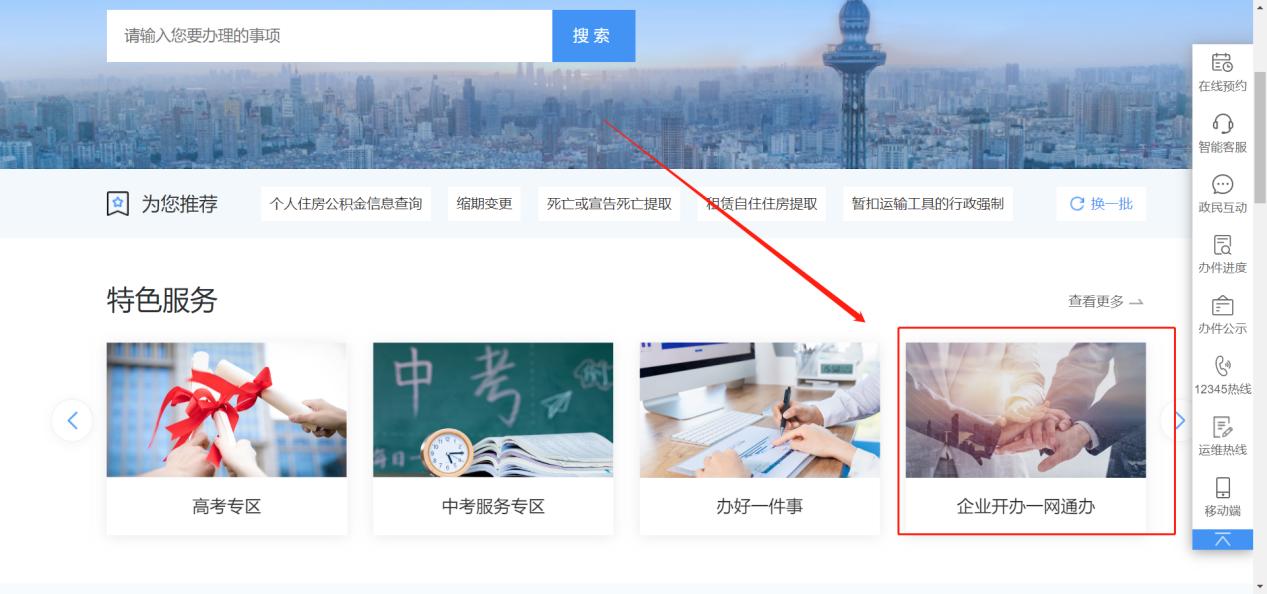Select 个人住房公积金信息查询 recommendation tag
Screen dimensions: 1267x594
pyautogui.click(x=346, y=204)
